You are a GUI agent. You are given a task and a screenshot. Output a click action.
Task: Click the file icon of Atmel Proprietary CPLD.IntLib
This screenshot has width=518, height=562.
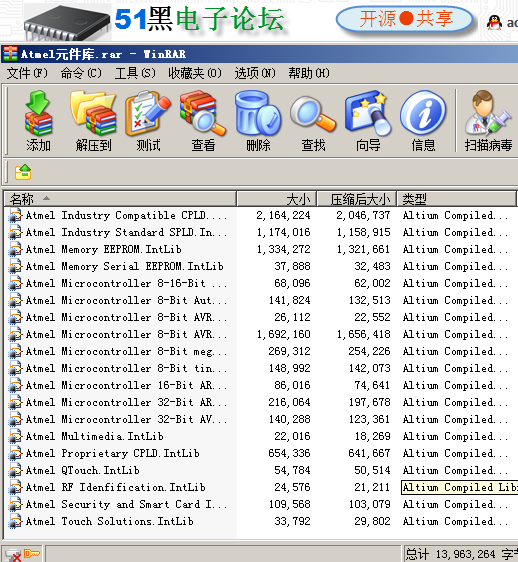[15, 453]
